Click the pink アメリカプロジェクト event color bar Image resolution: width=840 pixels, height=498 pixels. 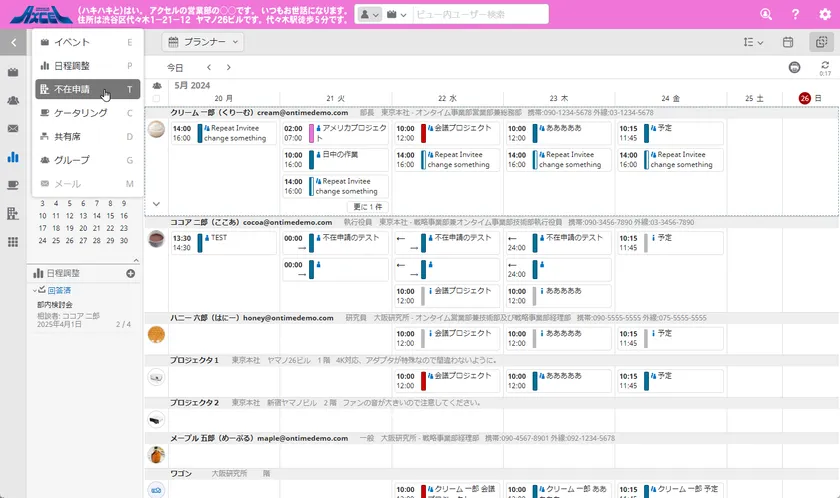(x=312, y=133)
